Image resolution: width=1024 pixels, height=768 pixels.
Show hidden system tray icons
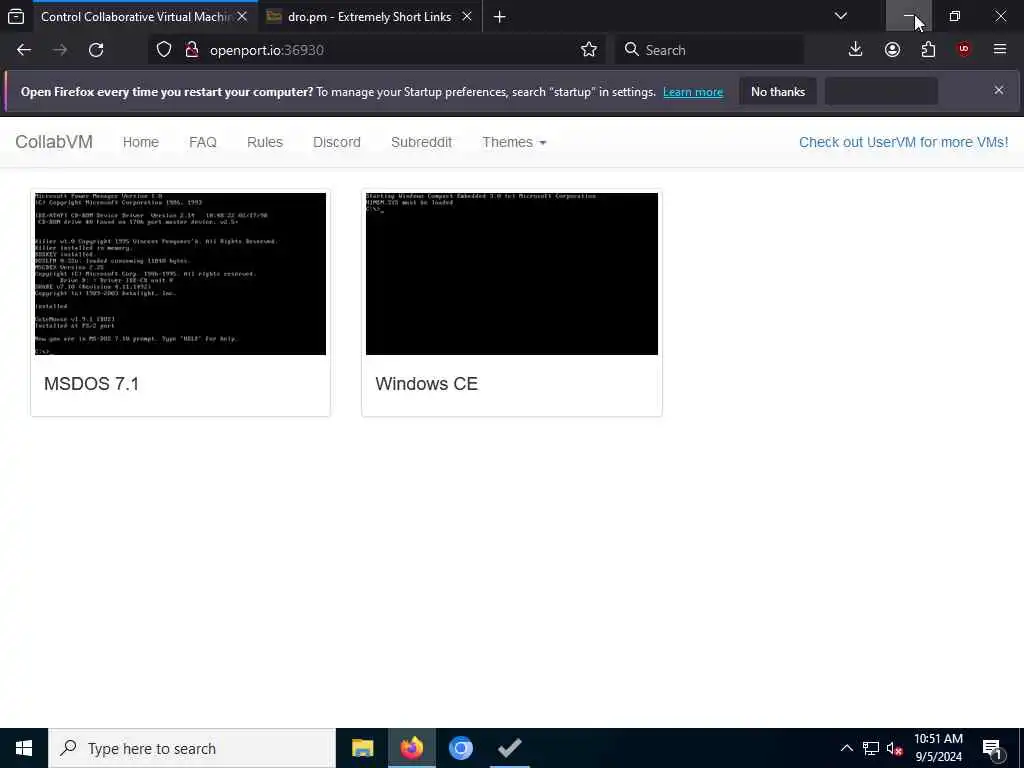(846, 748)
